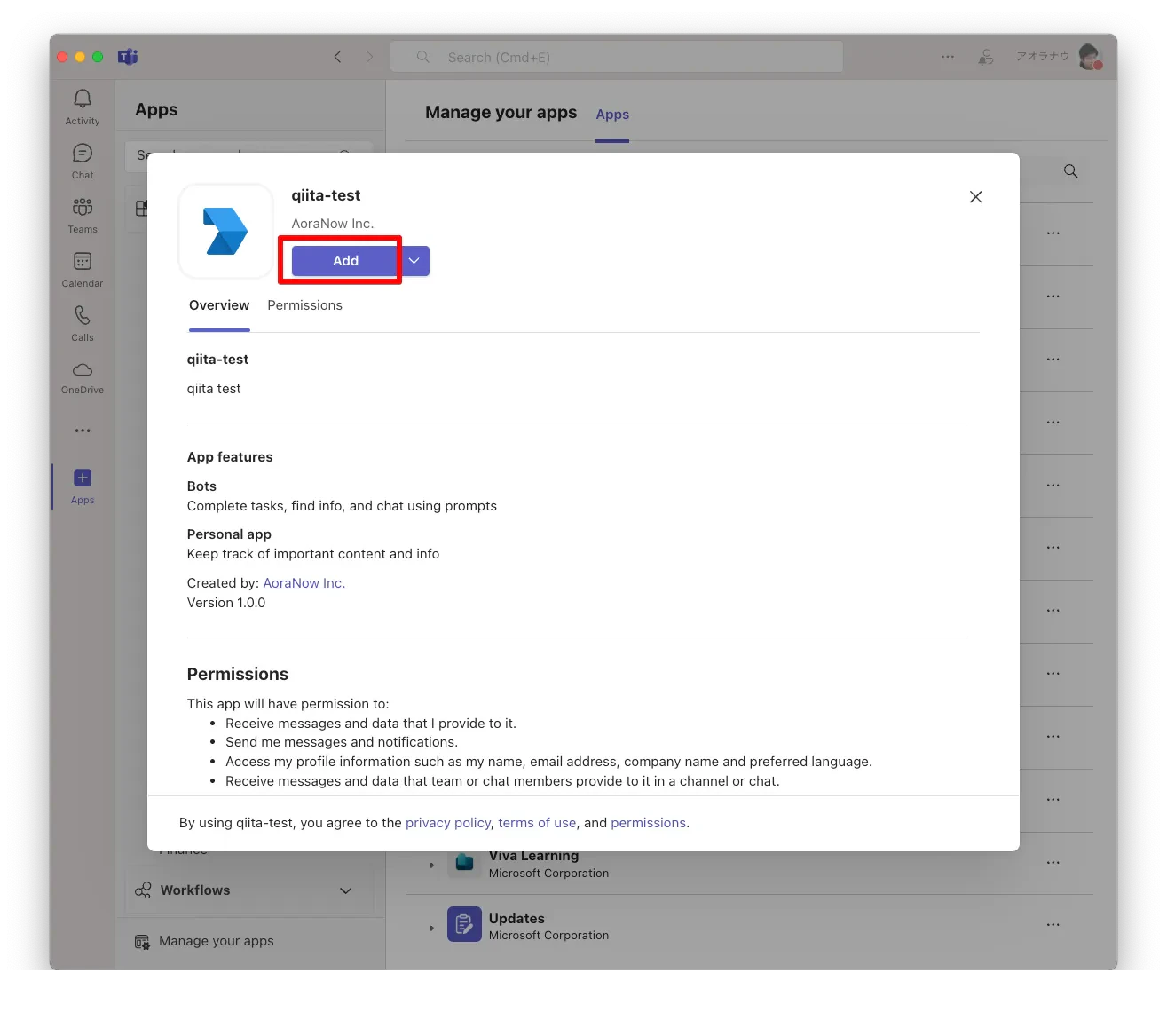Screen dimensions: 1167x1036
Task: Expand the Updates app row
Action: pos(432,929)
